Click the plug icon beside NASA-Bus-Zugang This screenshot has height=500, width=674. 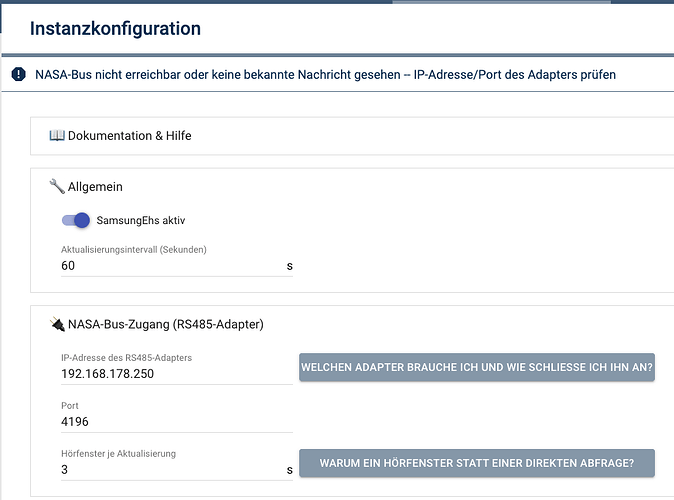point(57,324)
